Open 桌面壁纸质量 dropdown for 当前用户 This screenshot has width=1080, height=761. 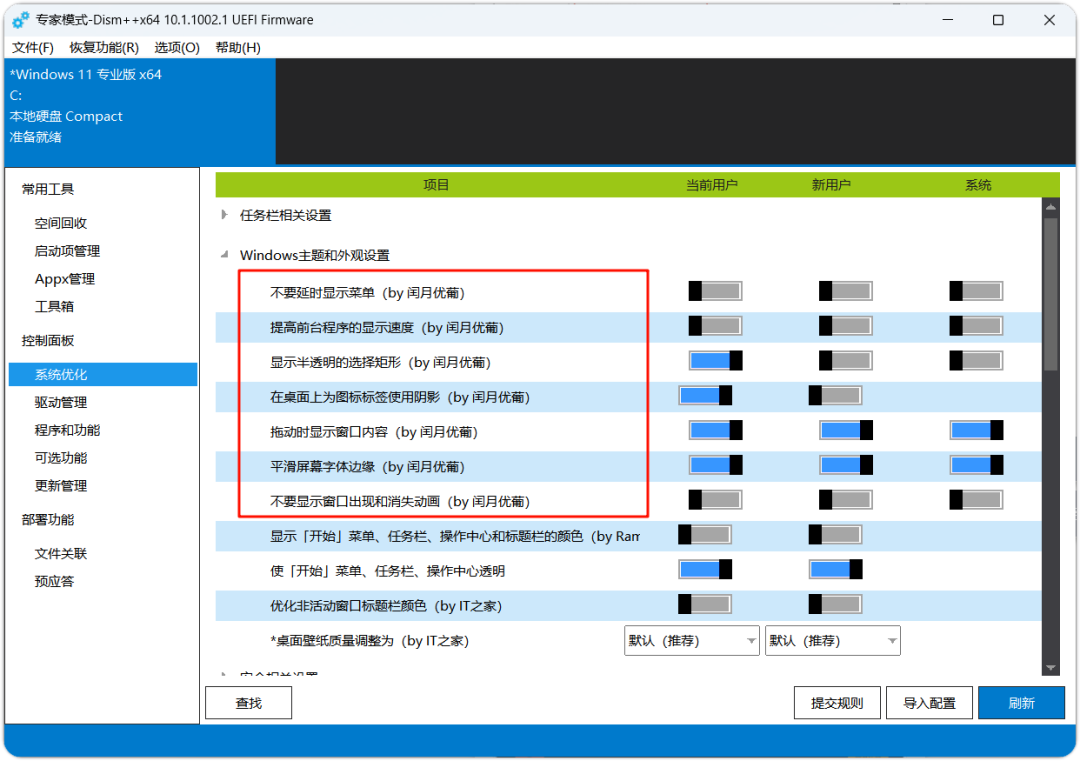pos(692,640)
